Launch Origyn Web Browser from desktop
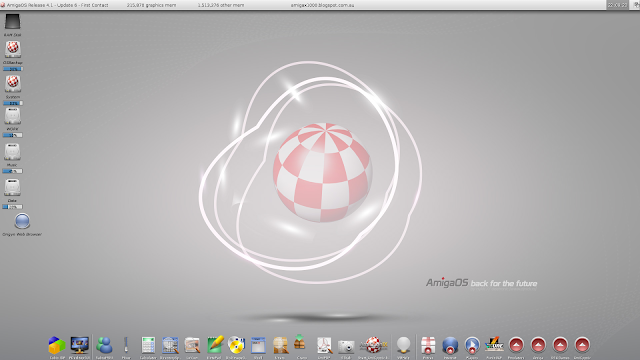640x360 pixels. [x=22, y=221]
